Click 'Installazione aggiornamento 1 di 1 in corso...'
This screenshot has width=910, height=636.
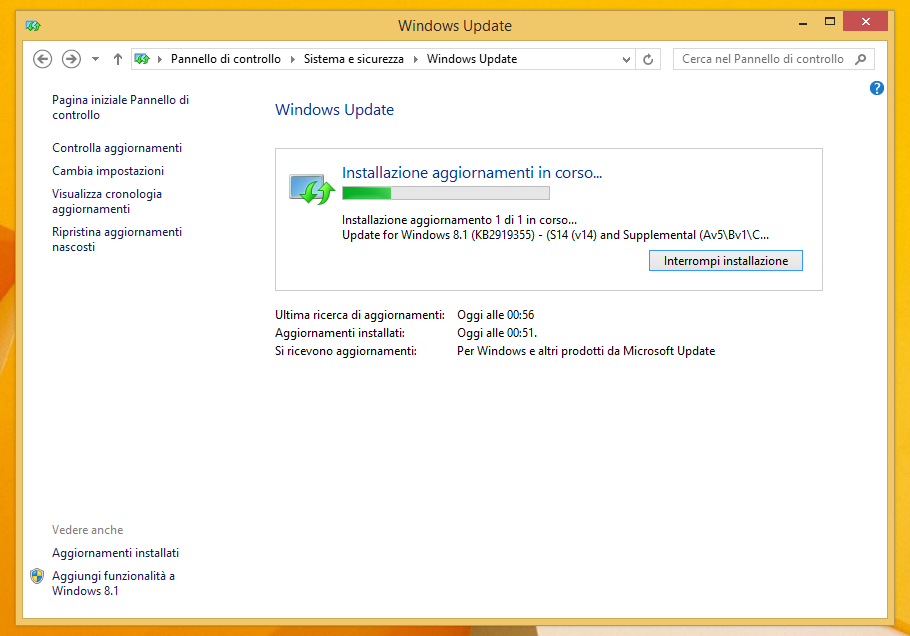459,220
